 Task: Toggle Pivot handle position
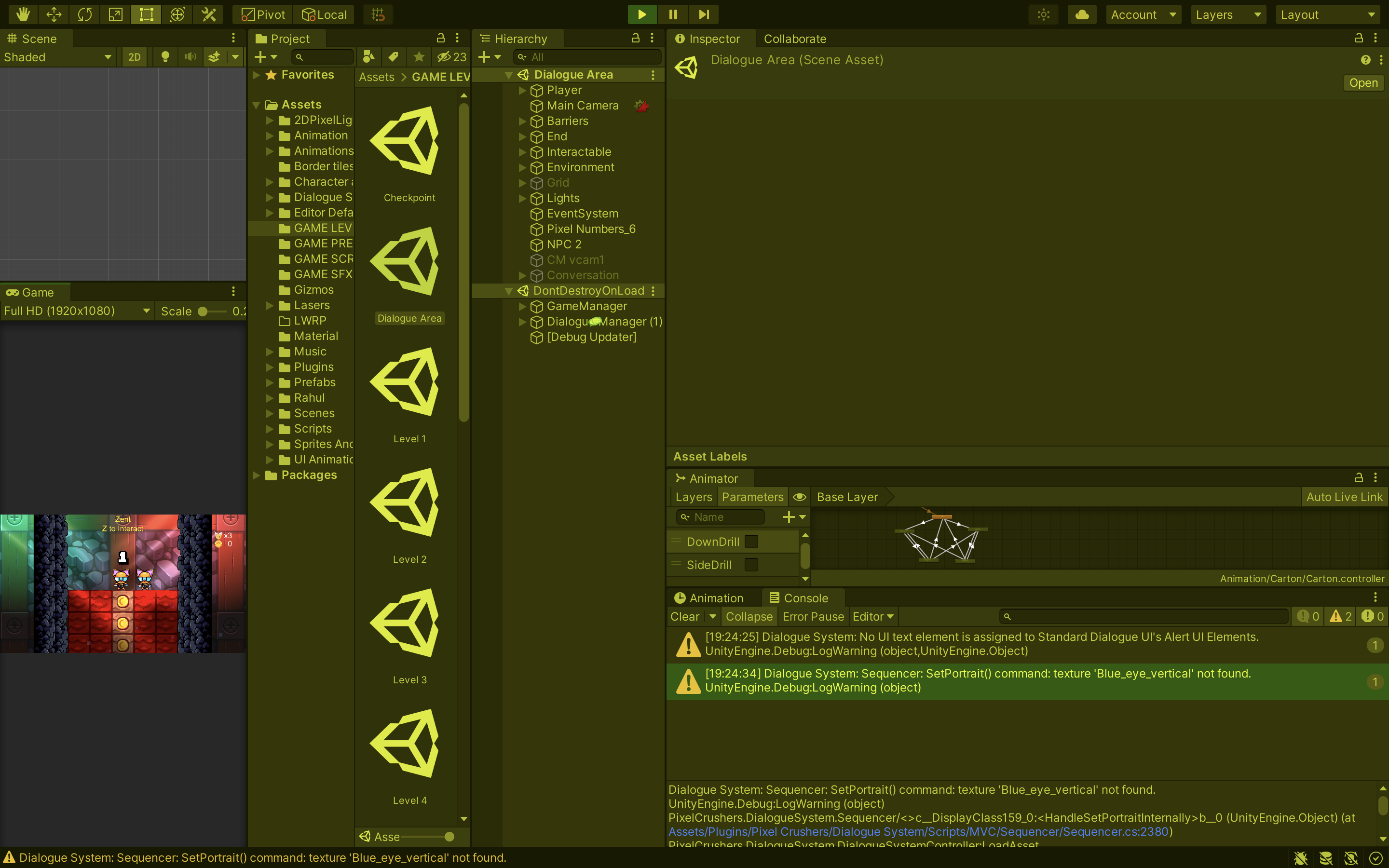[x=263, y=14]
